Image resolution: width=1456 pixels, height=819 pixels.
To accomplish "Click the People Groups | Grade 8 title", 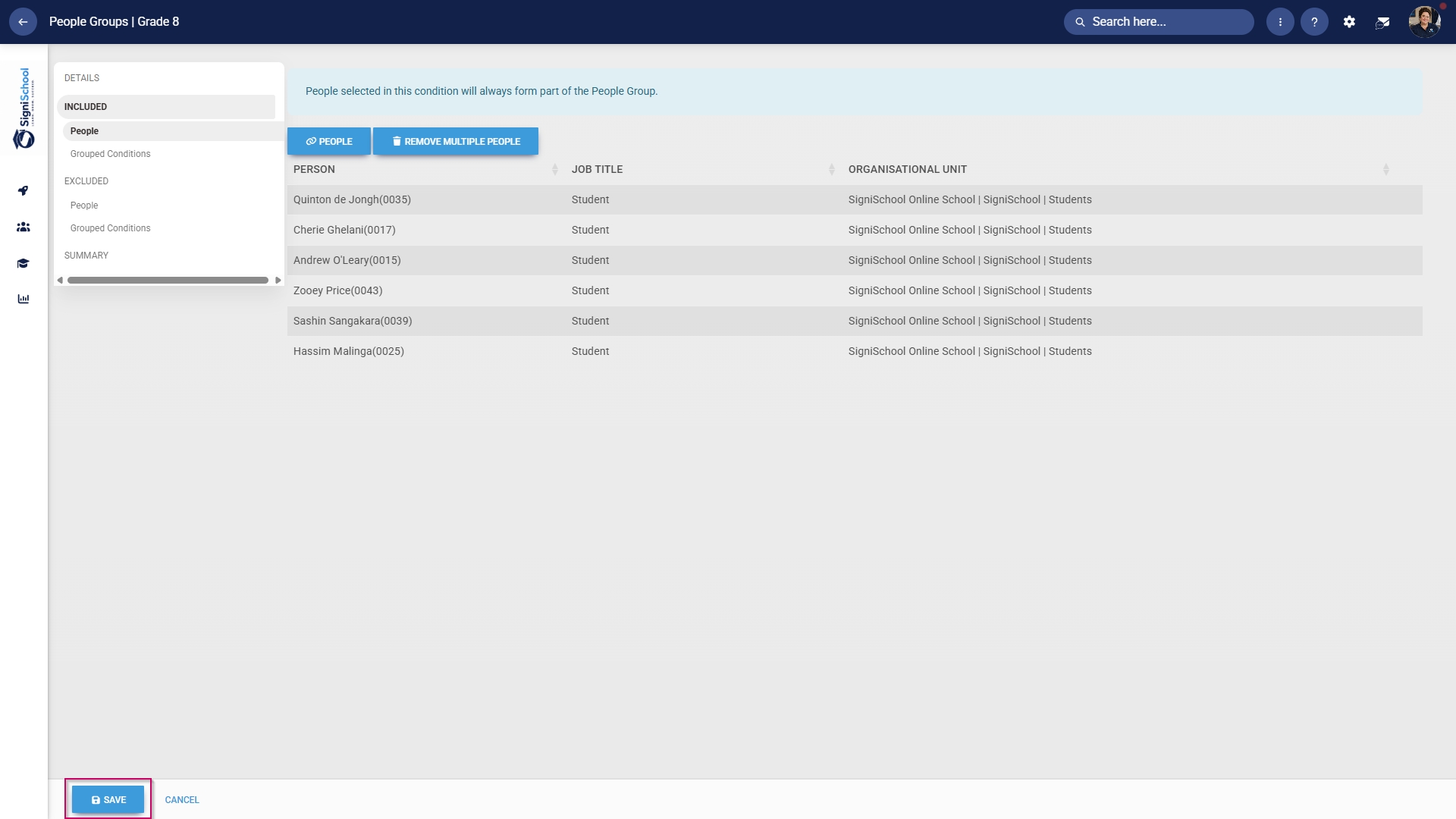I will tap(115, 22).
